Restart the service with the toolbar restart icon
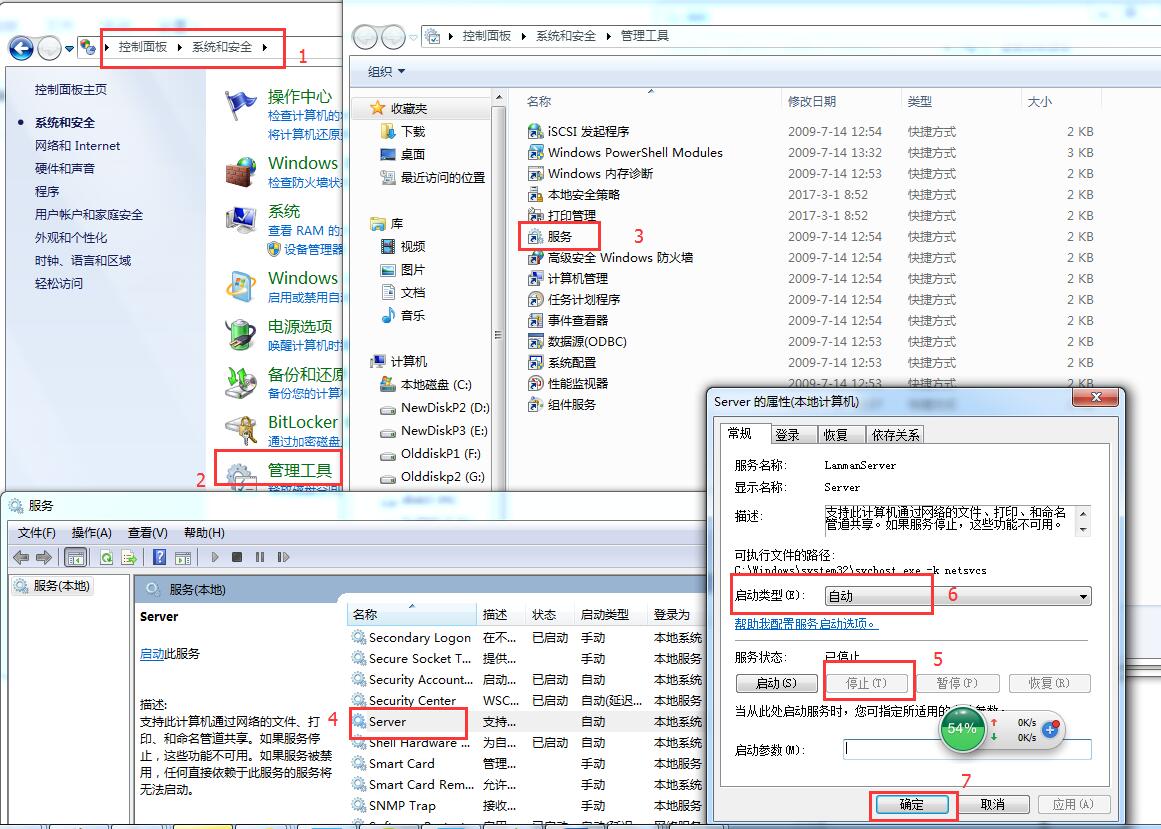This screenshot has width=1161, height=829. tap(283, 557)
